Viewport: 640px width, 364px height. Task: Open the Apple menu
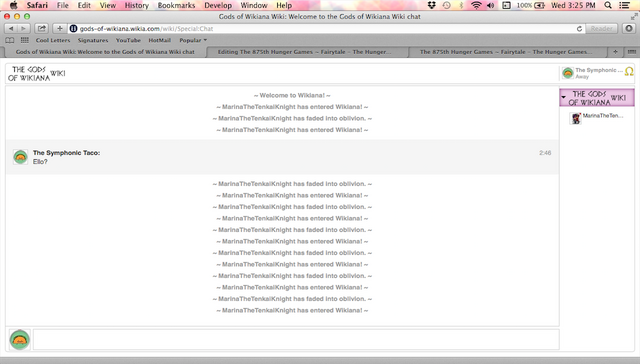coord(13,5)
